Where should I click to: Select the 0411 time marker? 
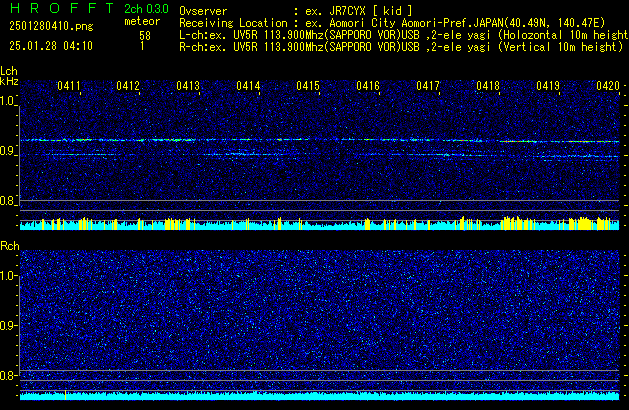click(x=69, y=86)
